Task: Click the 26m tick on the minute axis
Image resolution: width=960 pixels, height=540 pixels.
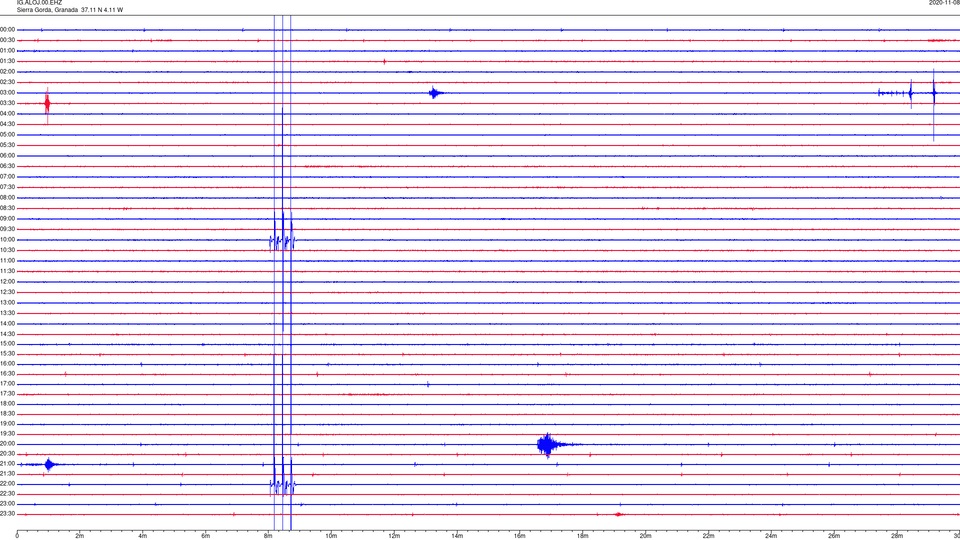Action: (x=834, y=536)
